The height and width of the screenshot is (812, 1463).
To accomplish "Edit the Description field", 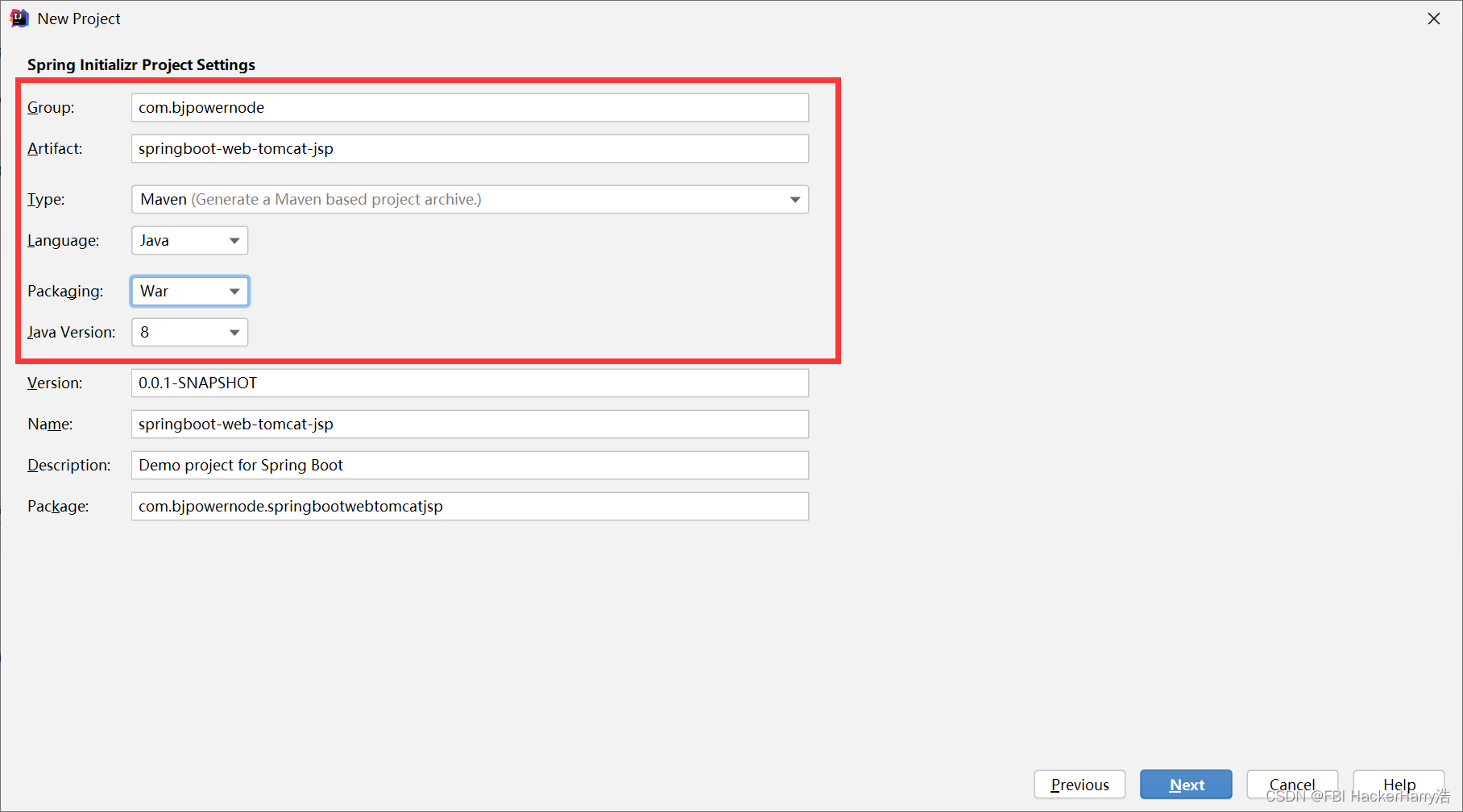I will coord(470,465).
